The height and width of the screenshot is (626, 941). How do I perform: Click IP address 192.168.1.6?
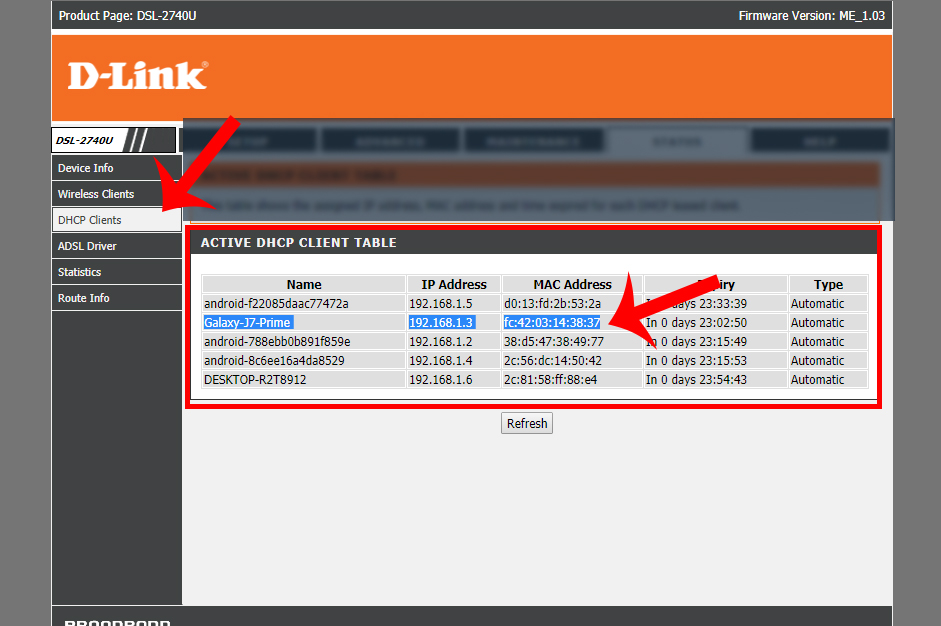[x=440, y=380]
